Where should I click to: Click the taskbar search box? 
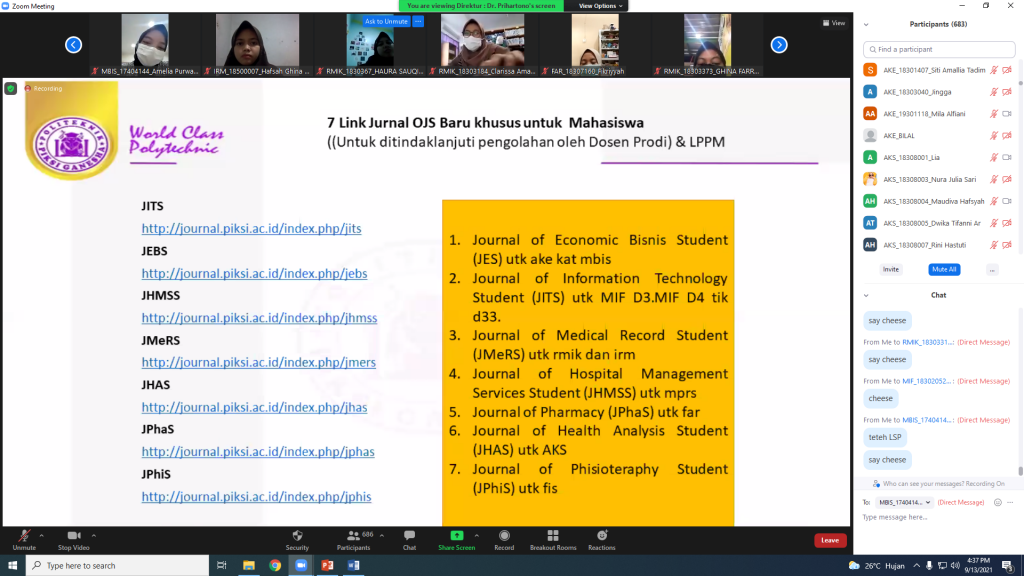pyautogui.click(x=118, y=566)
